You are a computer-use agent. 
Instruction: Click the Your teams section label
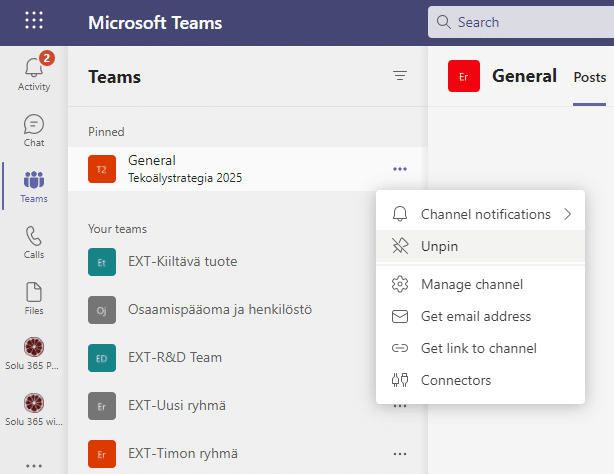(117, 229)
